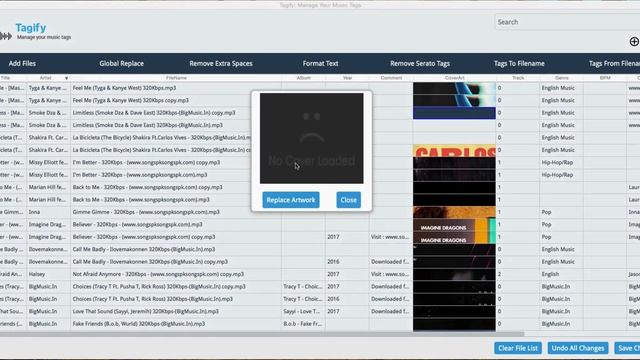Click the Comment column header
640x360 pixels.
click(x=391, y=78)
